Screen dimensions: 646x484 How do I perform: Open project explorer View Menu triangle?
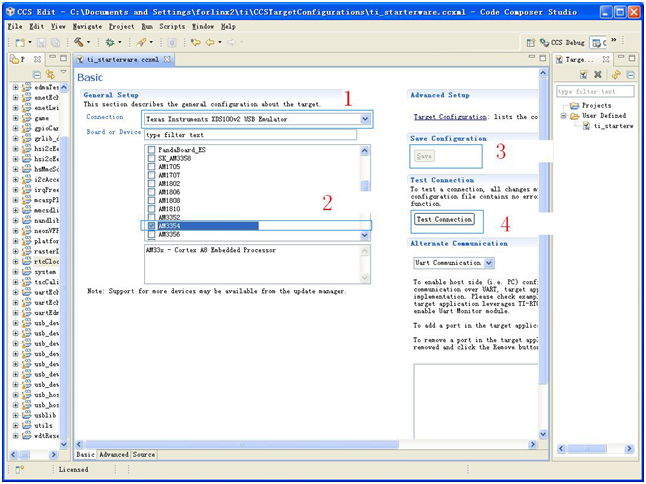coord(63,72)
